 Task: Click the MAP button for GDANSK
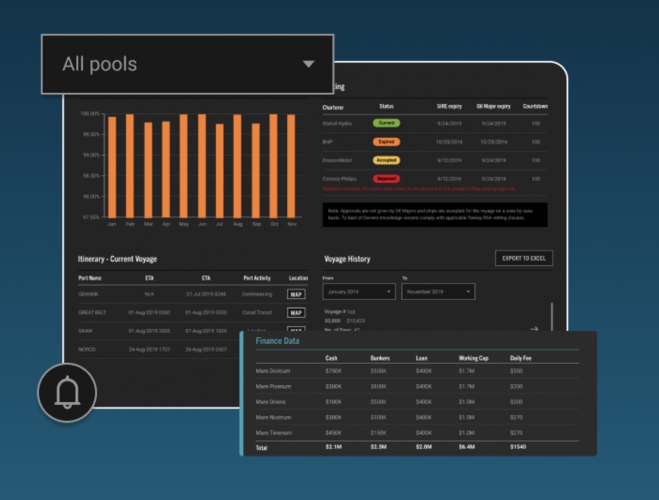(296, 294)
